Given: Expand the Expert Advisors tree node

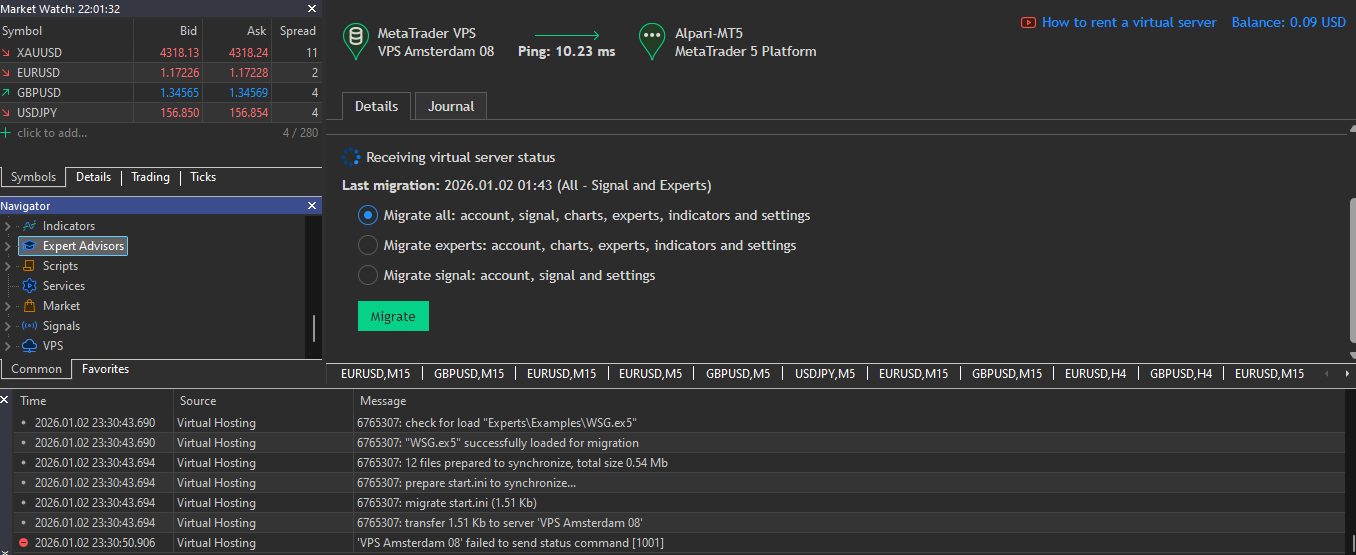Looking at the screenshot, I should (x=8, y=246).
